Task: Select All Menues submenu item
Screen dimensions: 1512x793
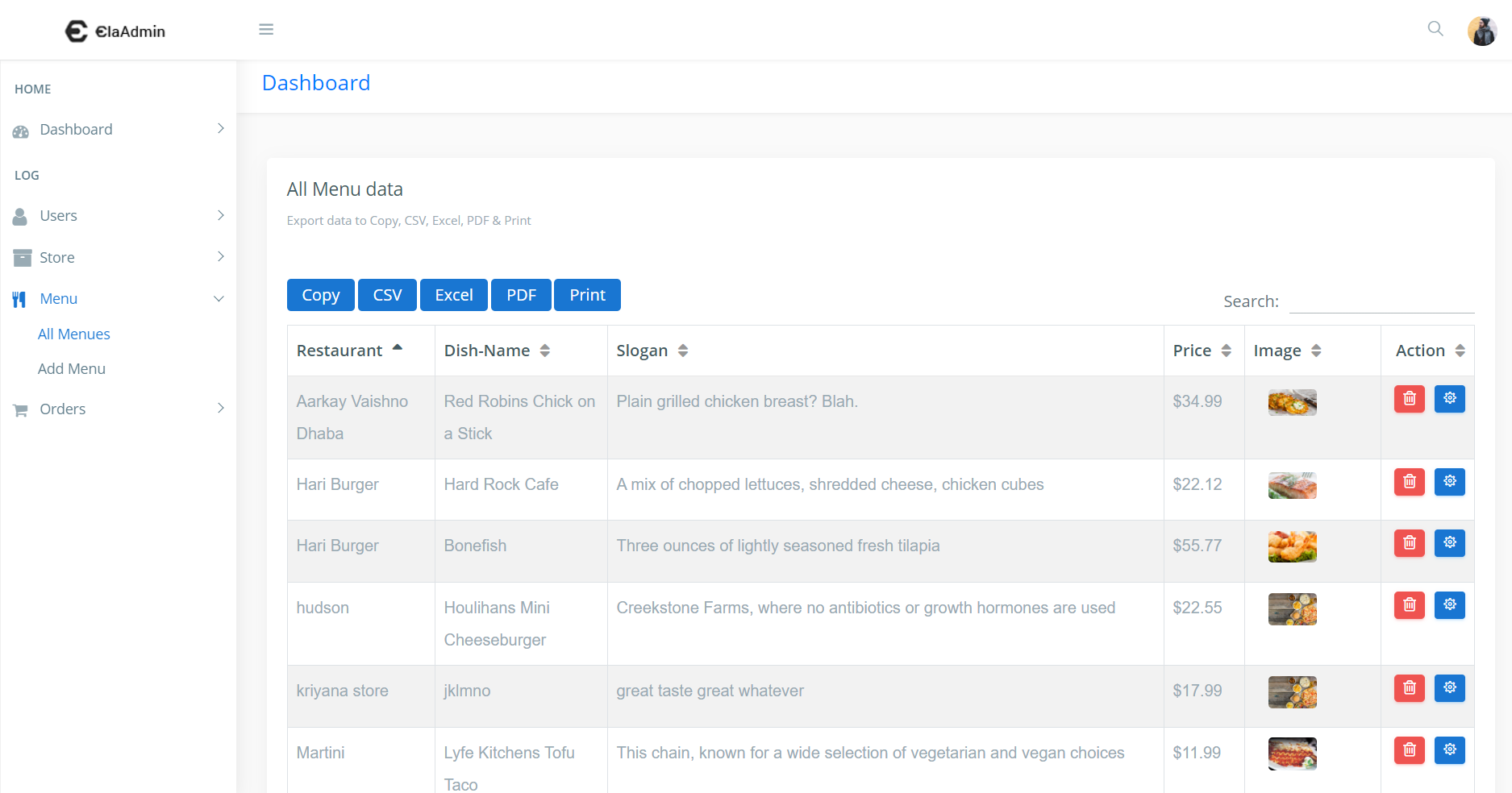Action: pos(74,334)
